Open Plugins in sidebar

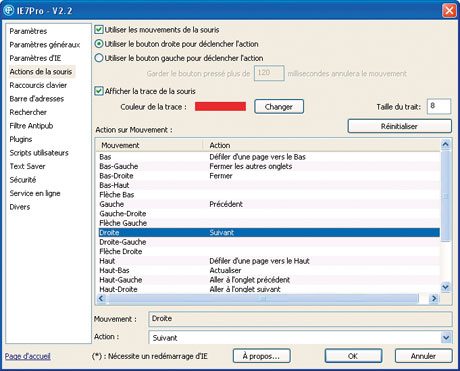coord(21,139)
